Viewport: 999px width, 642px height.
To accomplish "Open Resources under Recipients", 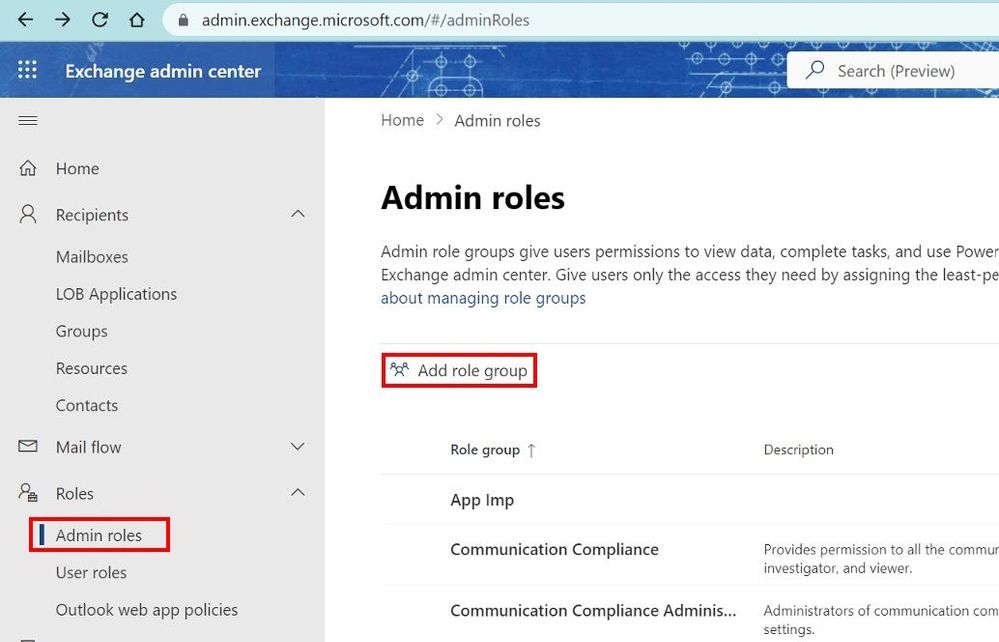I will tap(91, 368).
